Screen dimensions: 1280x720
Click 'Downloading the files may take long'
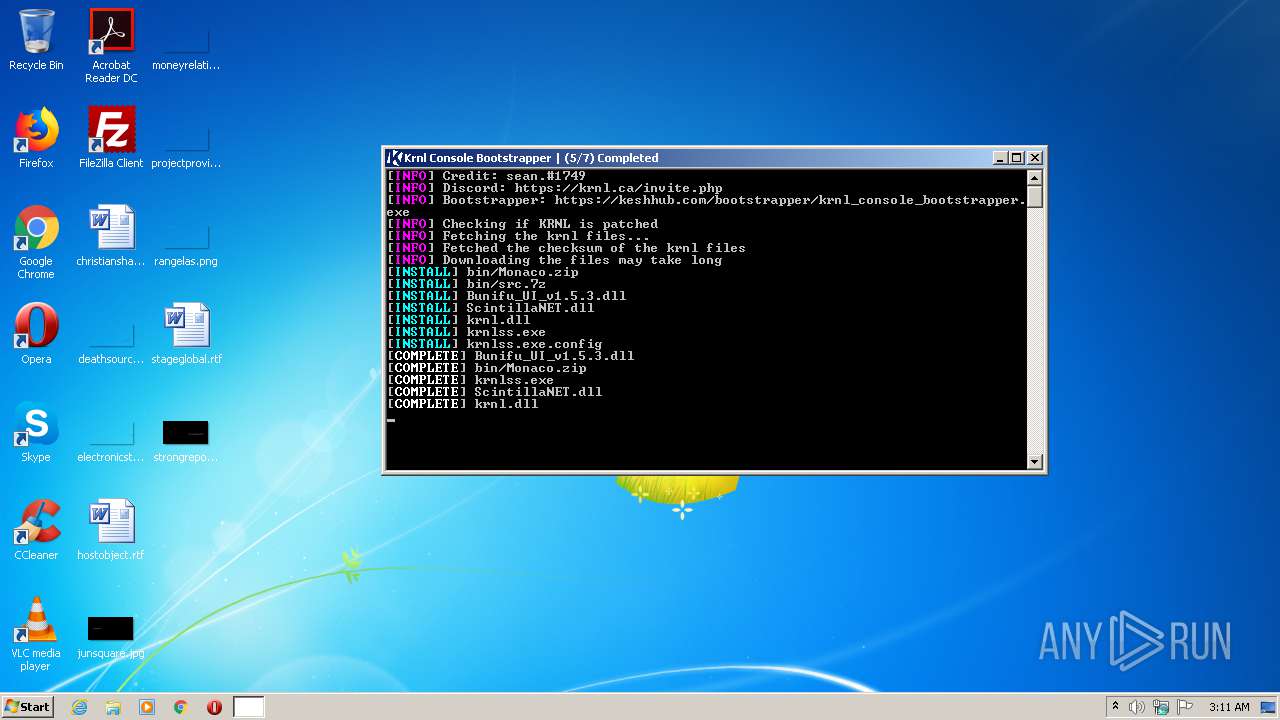coord(554,260)
